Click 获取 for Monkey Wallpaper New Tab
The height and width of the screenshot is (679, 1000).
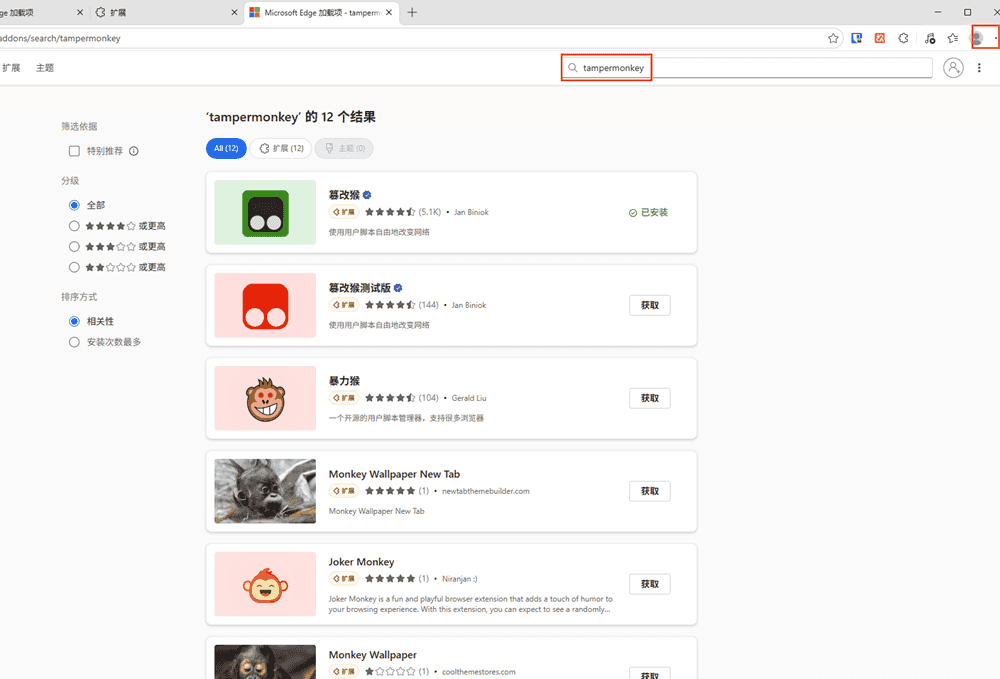pyautogui.click(x=649, y=491)
